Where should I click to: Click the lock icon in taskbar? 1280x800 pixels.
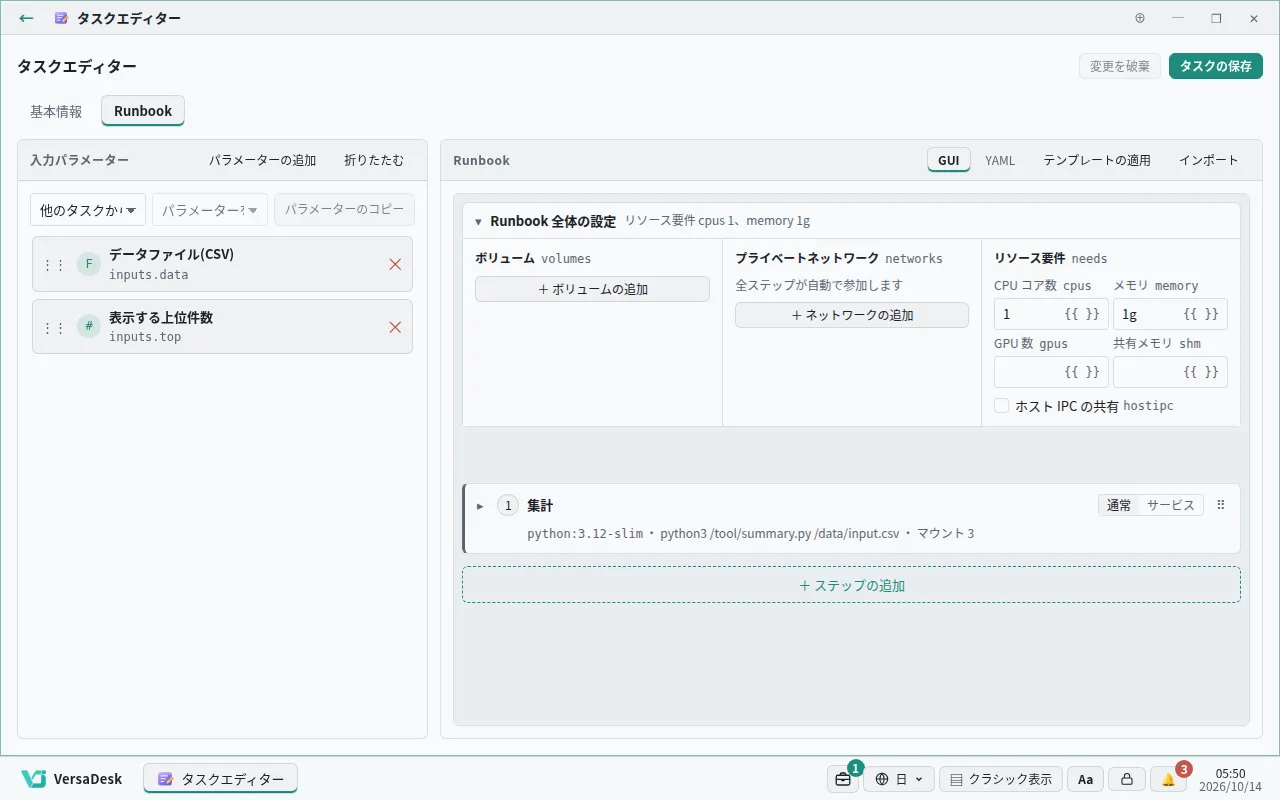1126,779
